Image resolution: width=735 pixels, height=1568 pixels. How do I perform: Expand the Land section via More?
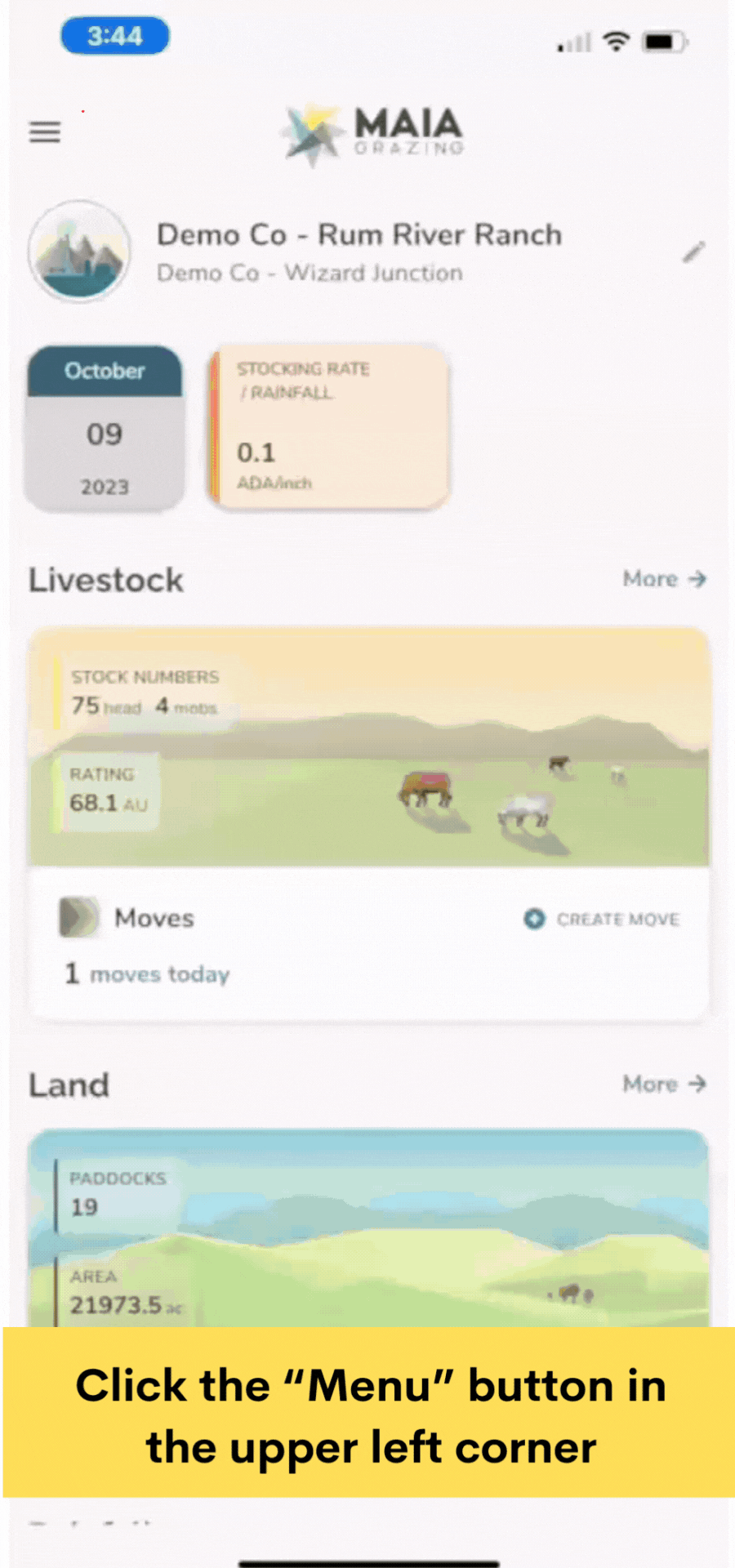pos(650,1084)
